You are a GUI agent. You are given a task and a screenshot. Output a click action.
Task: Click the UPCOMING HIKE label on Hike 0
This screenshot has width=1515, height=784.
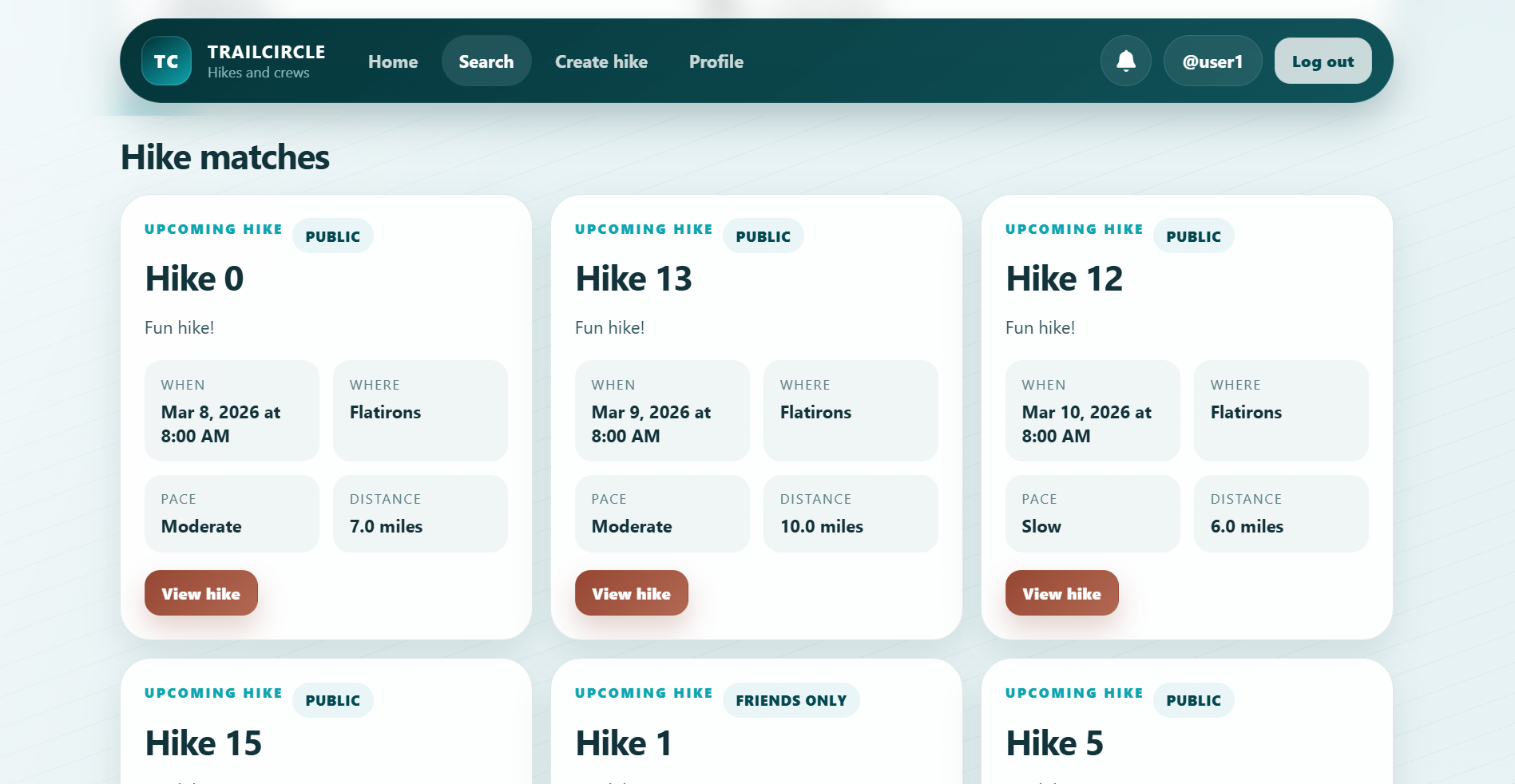213,229
